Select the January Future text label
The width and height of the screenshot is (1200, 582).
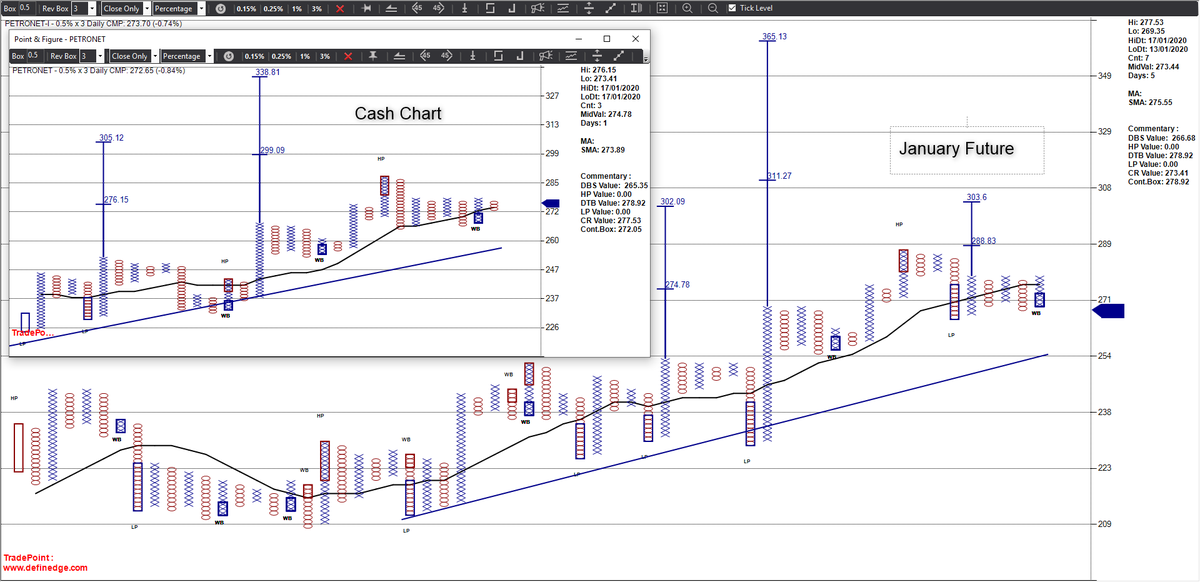click(x=956, y=149)
